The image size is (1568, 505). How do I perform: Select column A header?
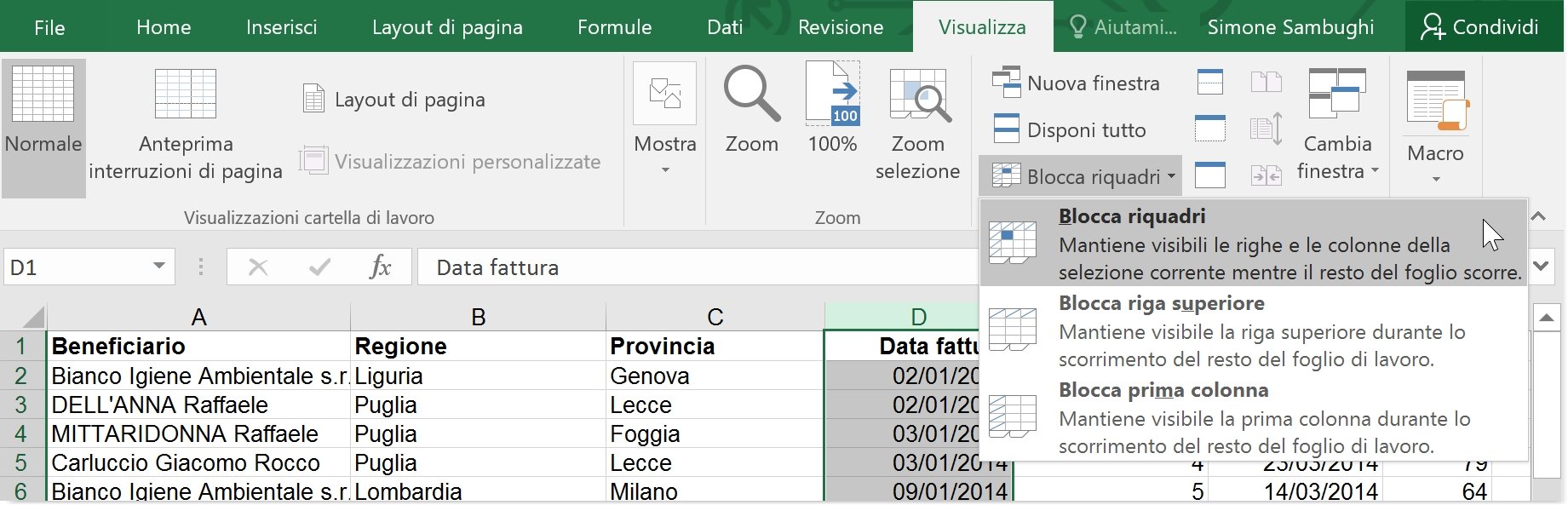[198, 318]
